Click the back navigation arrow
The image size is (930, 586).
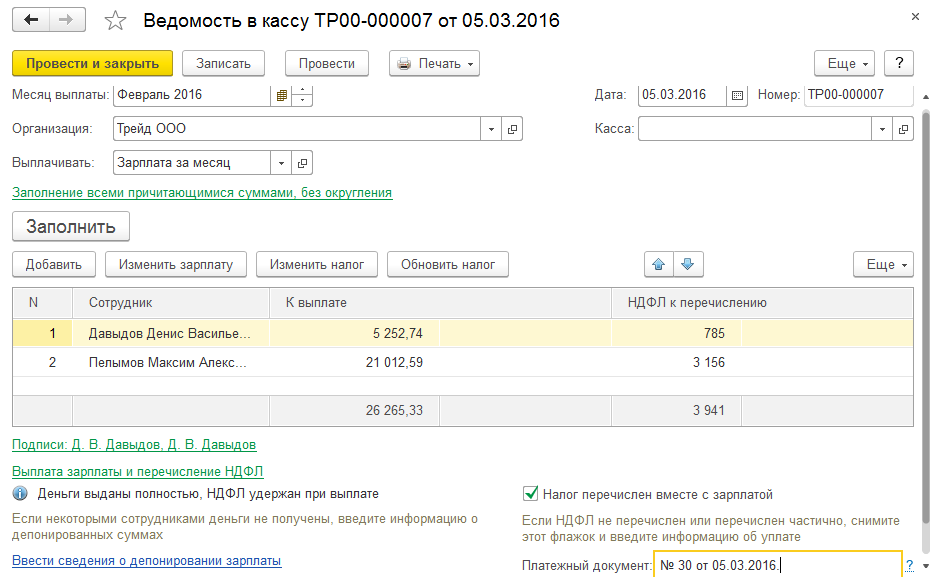(31, 20)
